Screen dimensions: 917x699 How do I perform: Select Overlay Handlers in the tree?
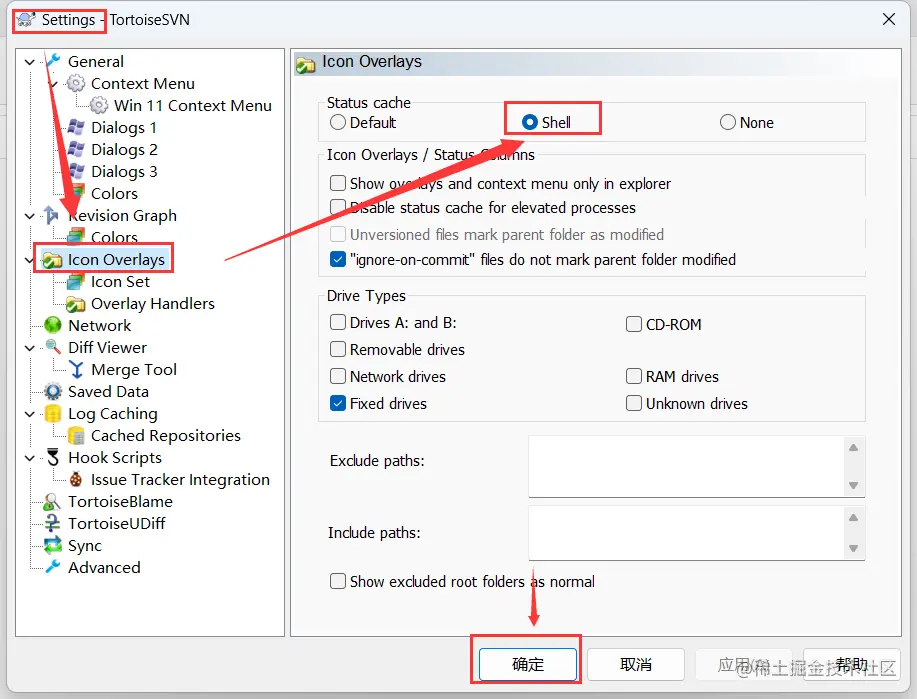coord(153,304)
